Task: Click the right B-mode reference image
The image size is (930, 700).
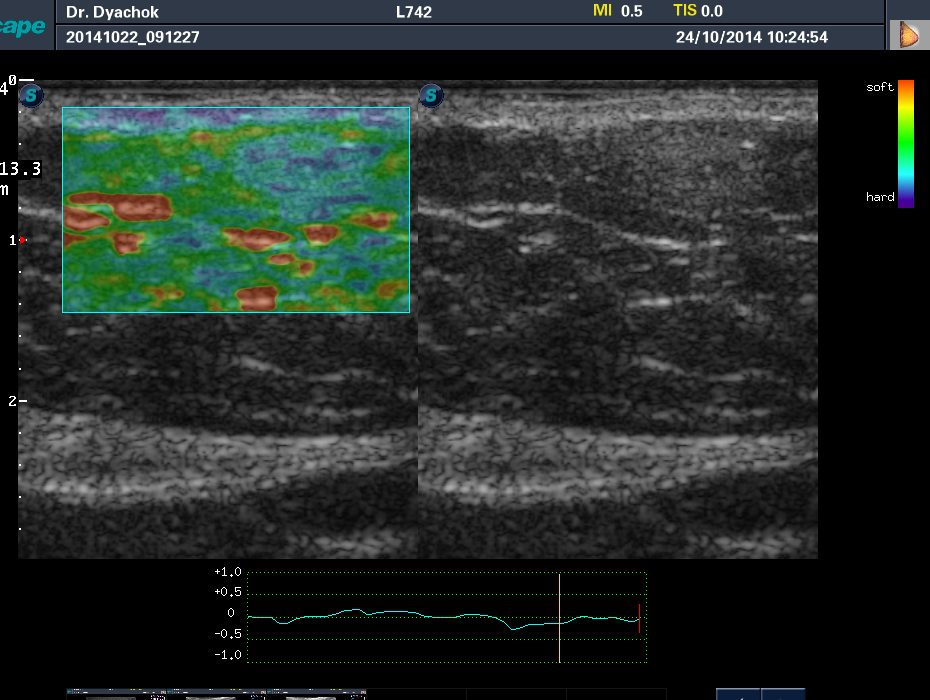Action: [618, 320]
